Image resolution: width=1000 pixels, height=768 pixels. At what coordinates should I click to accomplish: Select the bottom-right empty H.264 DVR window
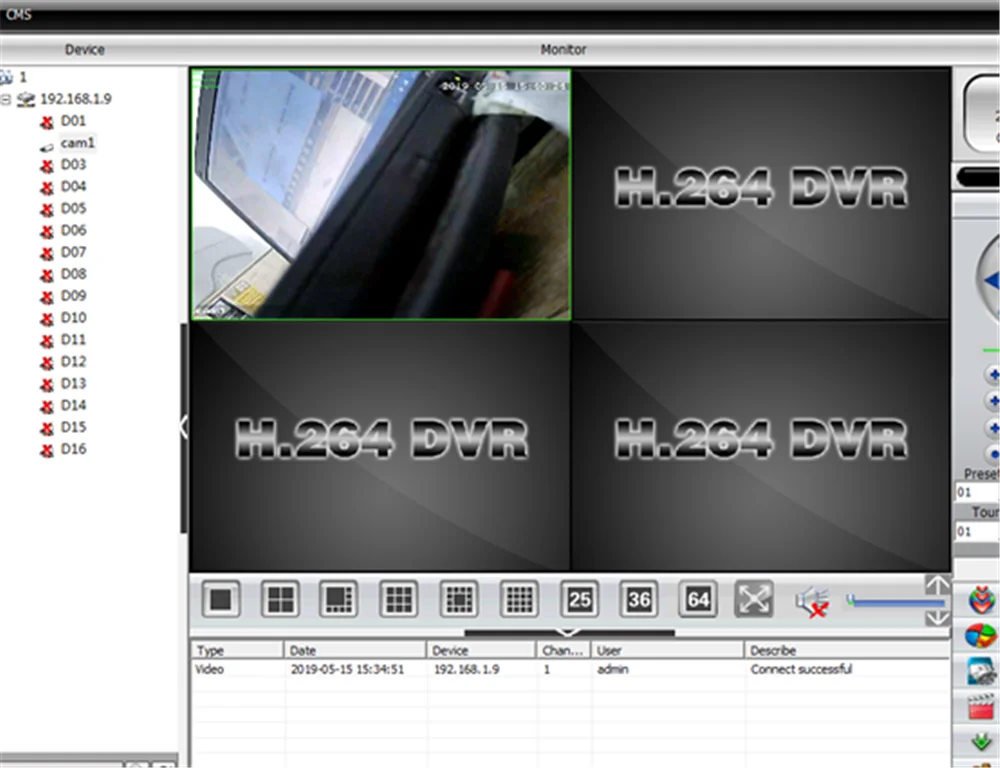click(x=761, y=446)
